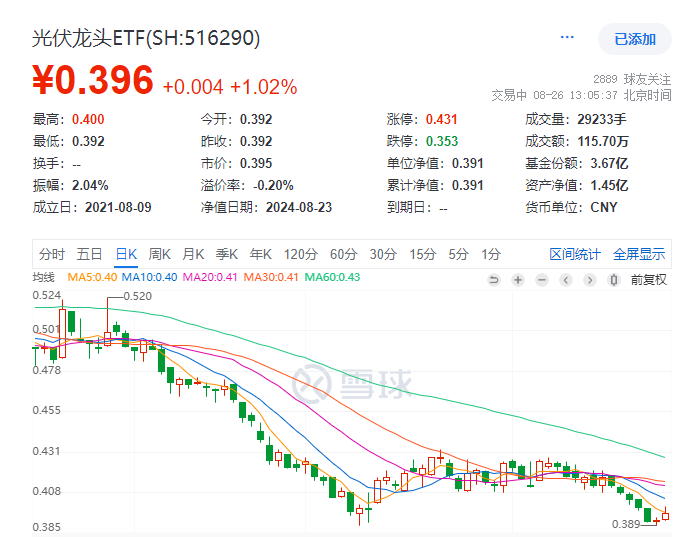Switch to the 60分 interval tab
The width and height of the screenshot is (688, 537).
344,254
